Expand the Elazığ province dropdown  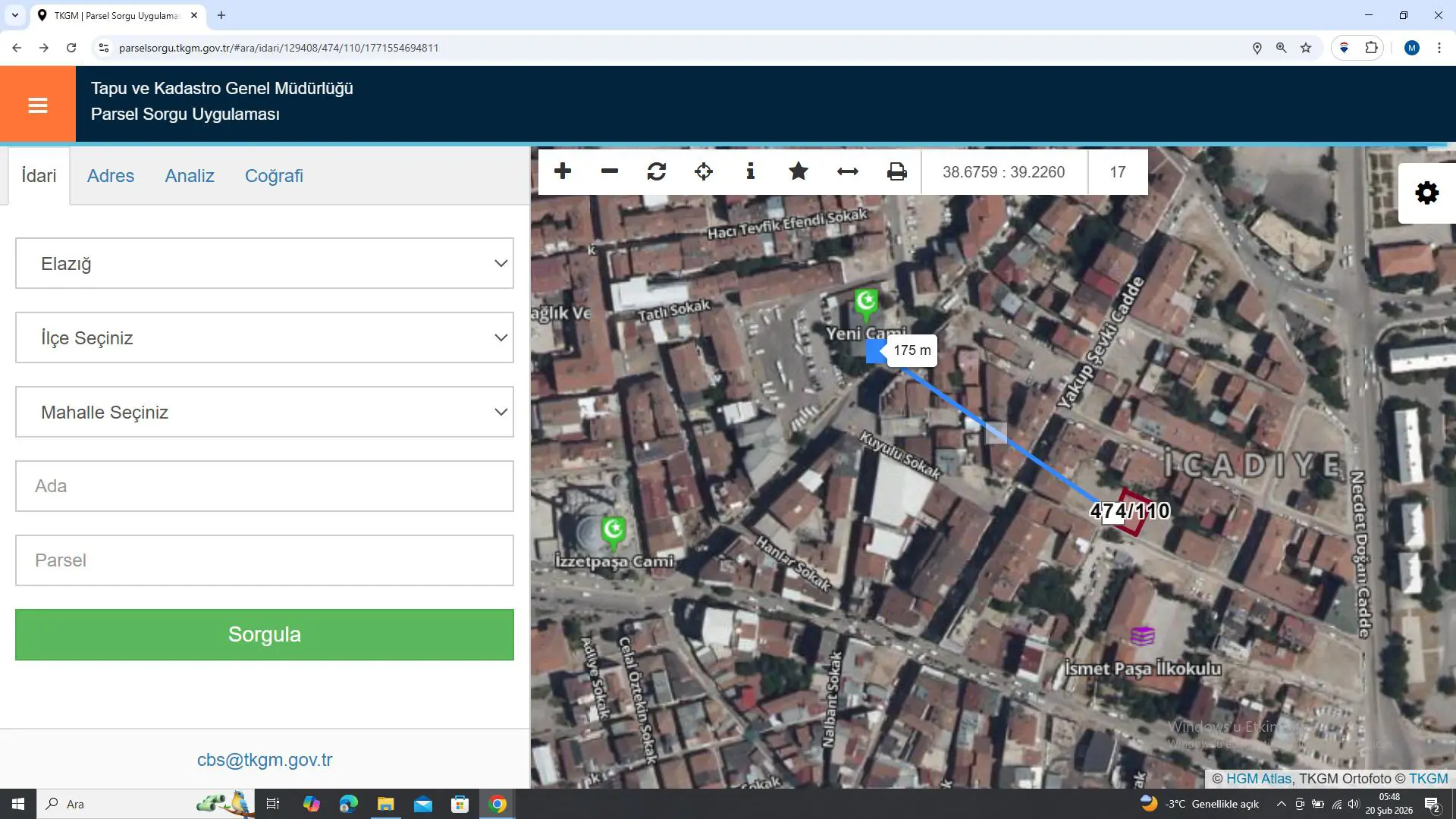pos(265,263)
